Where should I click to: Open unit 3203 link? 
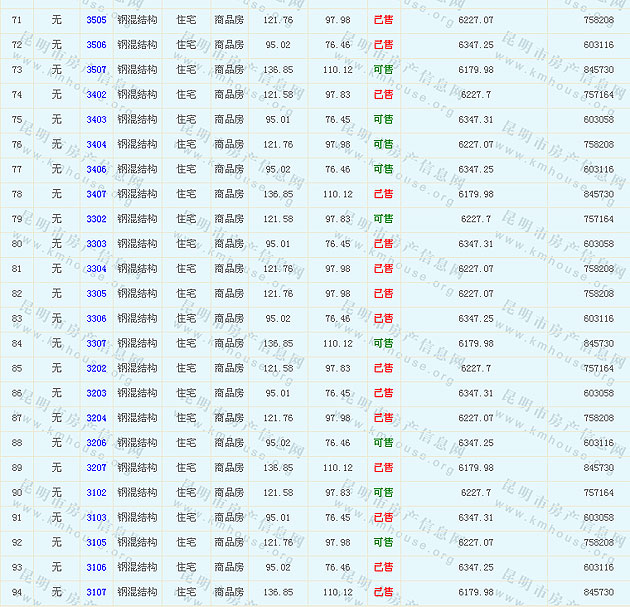click(x=96, y=394)
